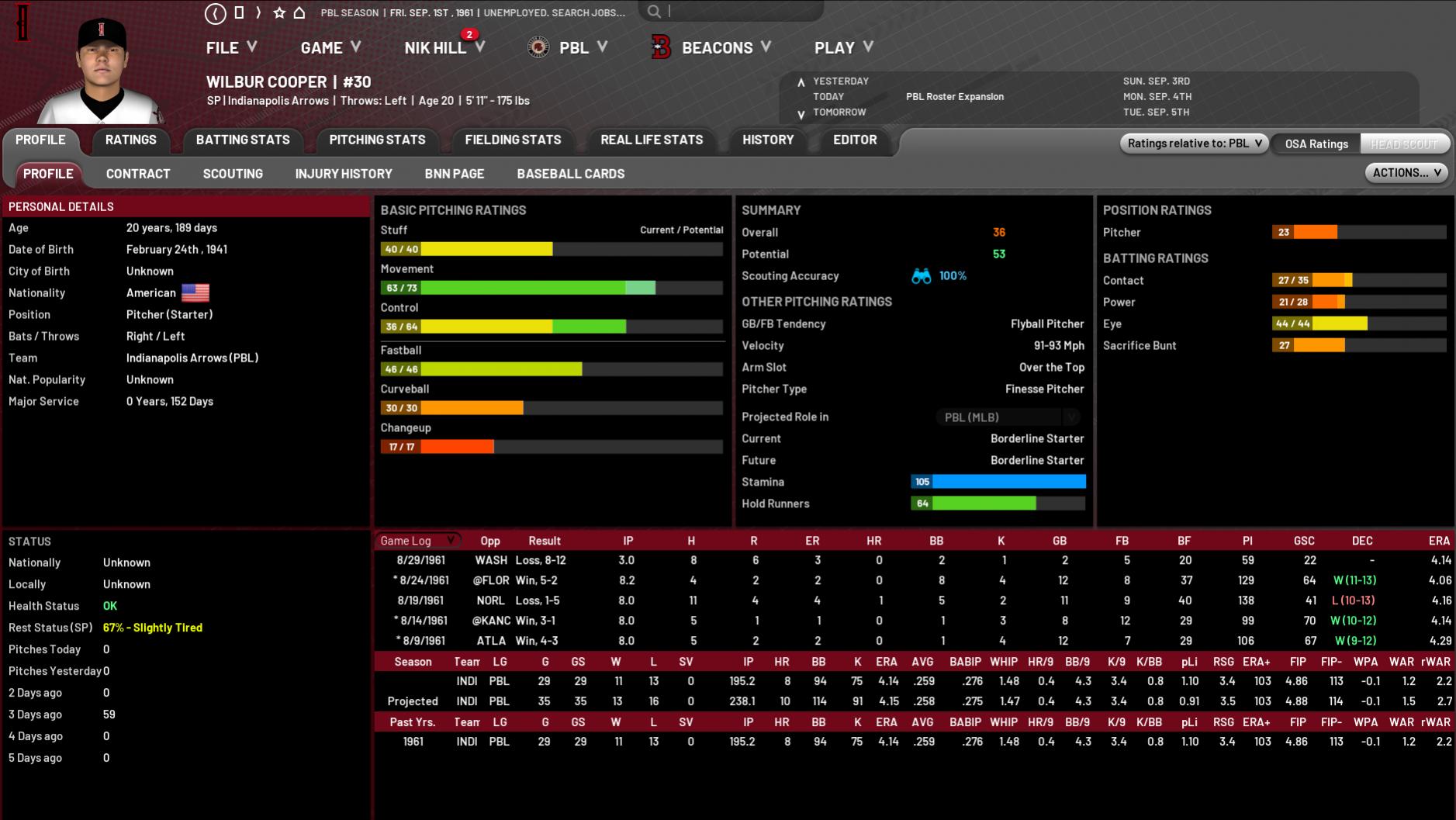Click the Beacons team logo icon
Image resolution: width=1456 pixels, height=820 pixels.
pyautogui.click(x=661, y=47)
